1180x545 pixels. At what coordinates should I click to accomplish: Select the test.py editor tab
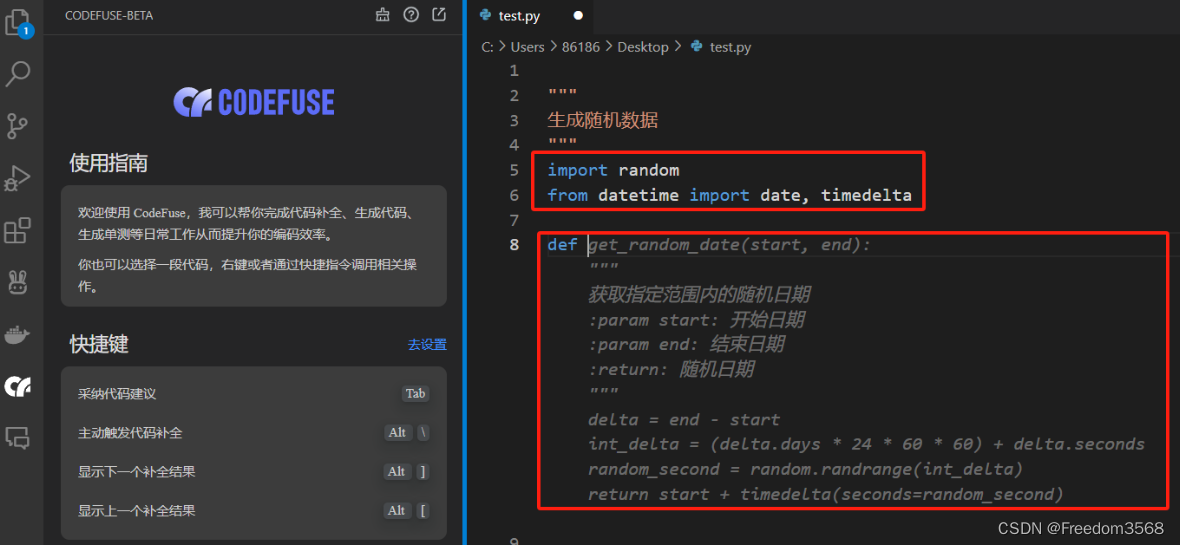click(x=530, y=16)
